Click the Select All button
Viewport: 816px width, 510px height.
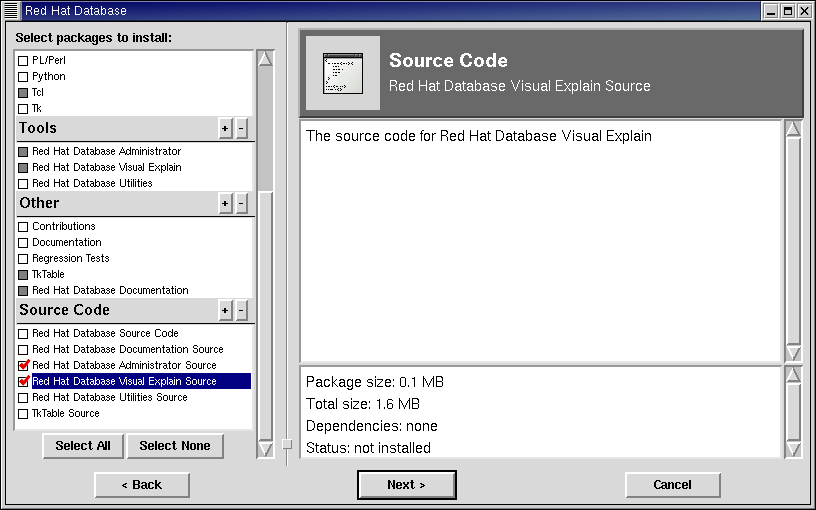(83, 446)
